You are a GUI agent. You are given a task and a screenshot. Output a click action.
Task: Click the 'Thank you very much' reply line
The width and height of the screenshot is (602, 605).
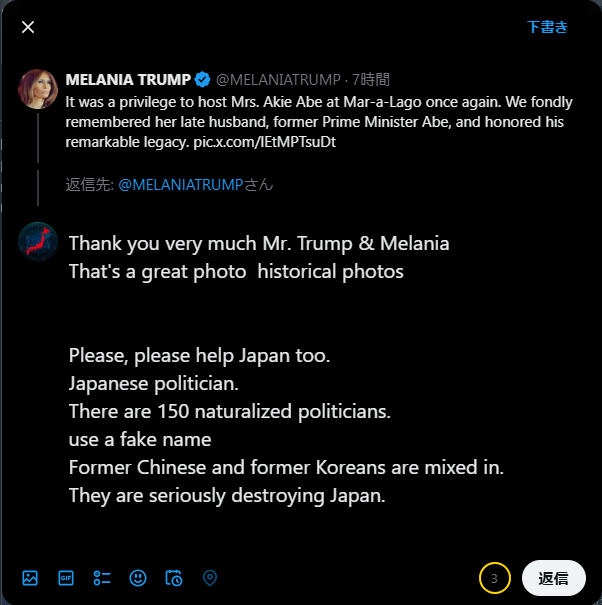tap(259, 243)
